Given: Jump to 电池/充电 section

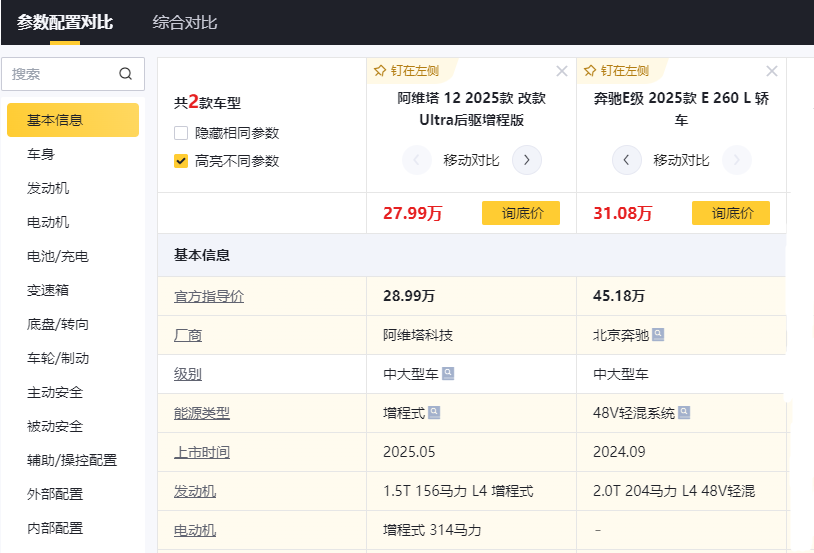Looking at the screenshot, I should 58,256.
